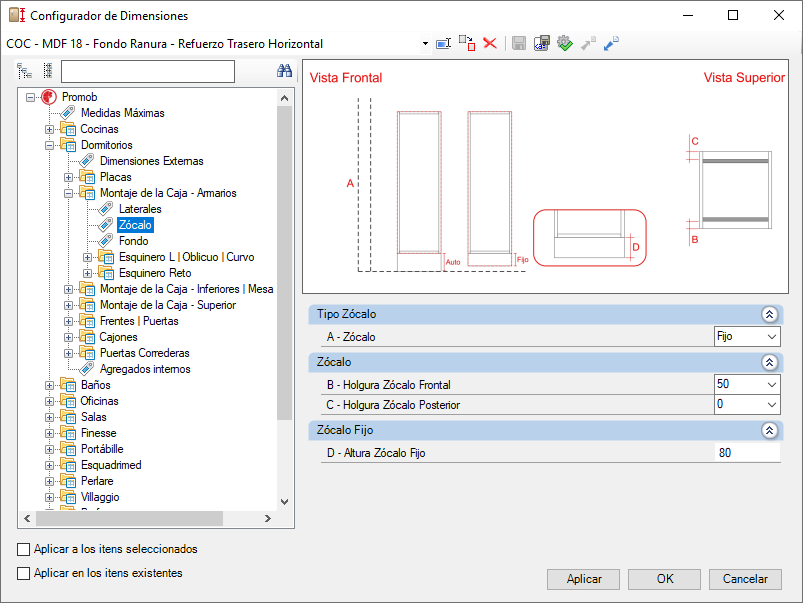Click the blue import arrow icon

611,44
